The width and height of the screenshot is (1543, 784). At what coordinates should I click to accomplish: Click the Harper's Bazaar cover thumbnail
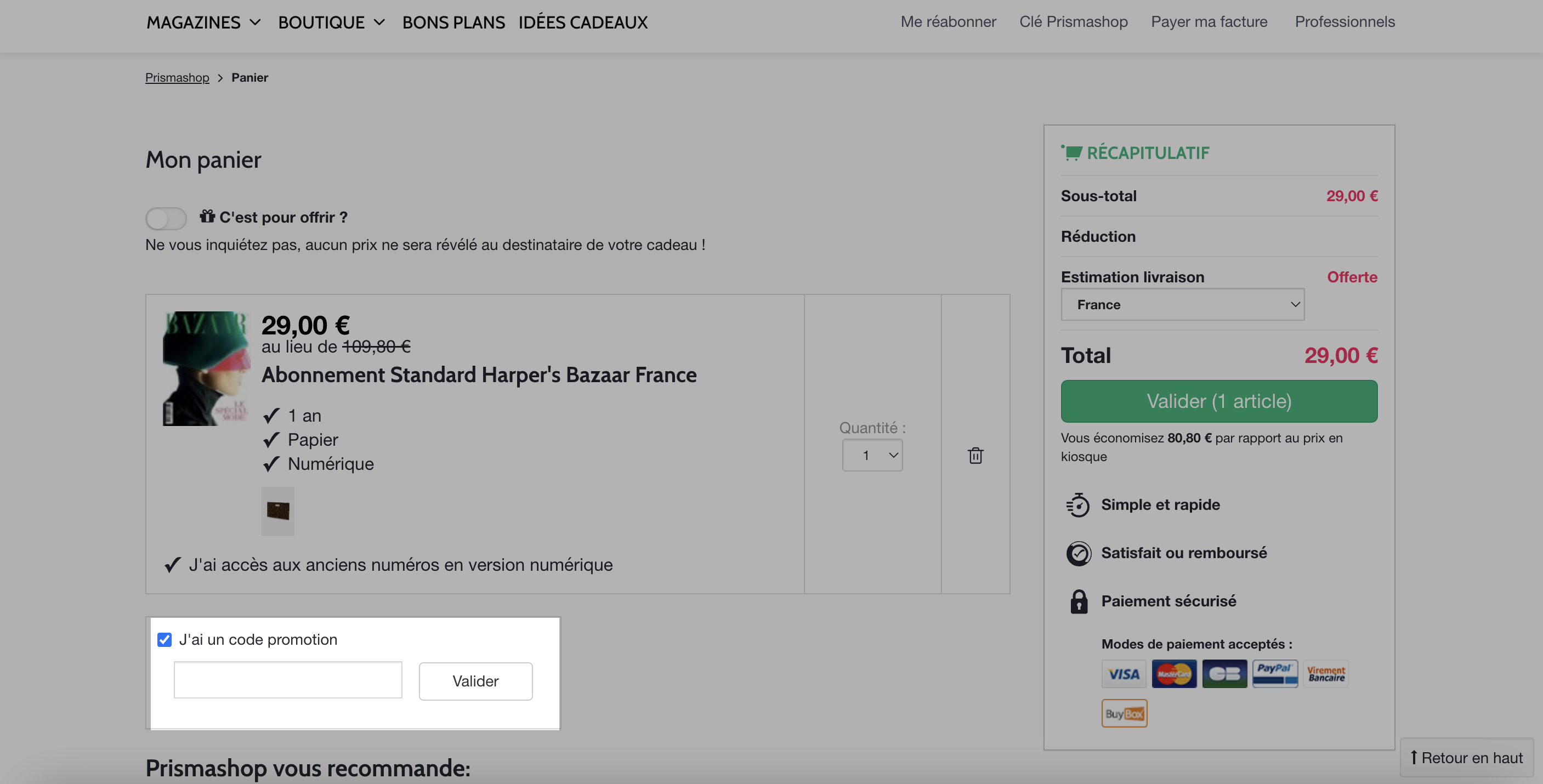click(207, 368)
